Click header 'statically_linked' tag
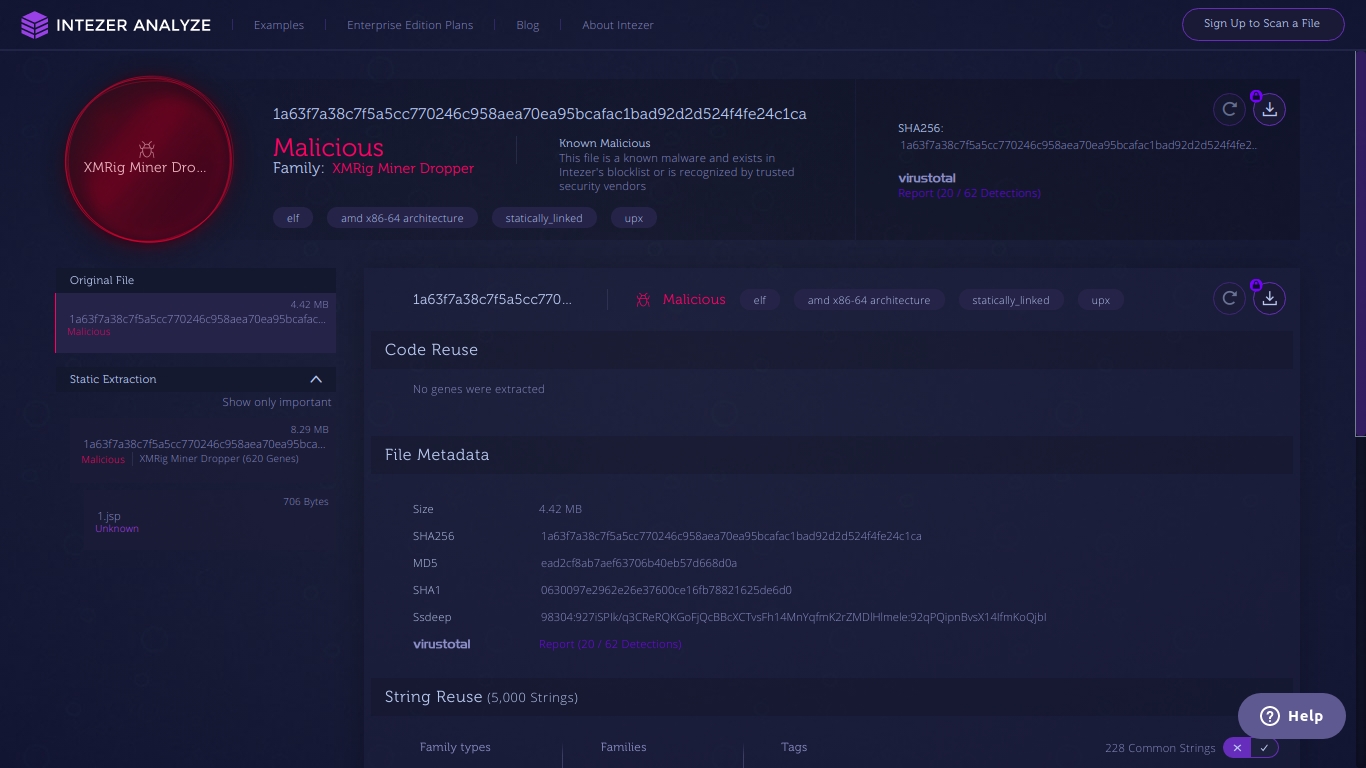Screen dimensions: 1366x768 pyautogui.click(x=544, y=218)
